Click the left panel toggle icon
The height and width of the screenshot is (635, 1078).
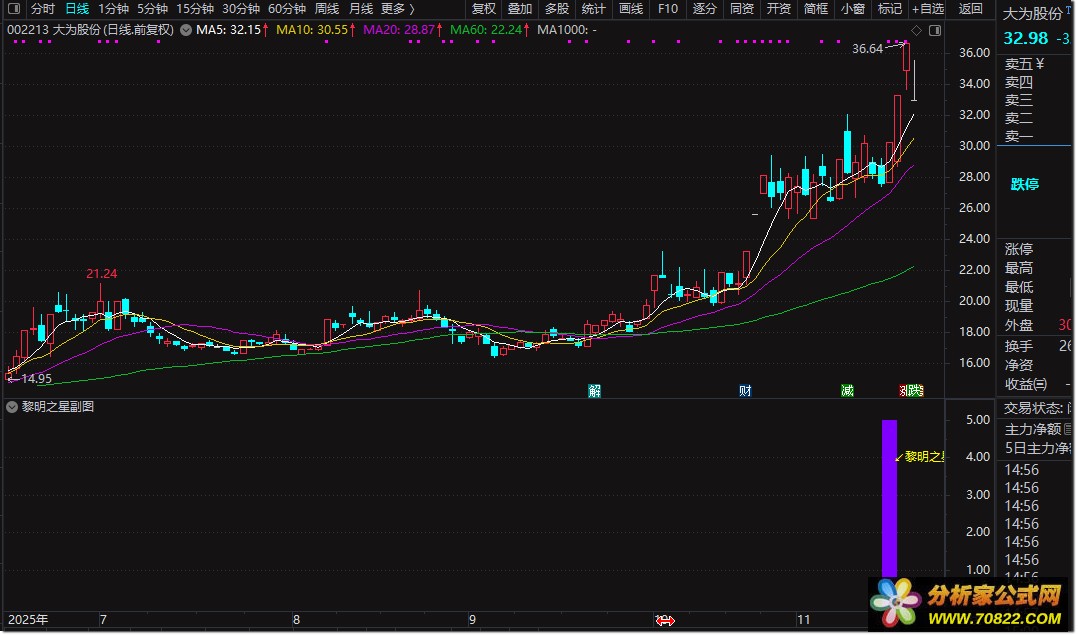[12, 9]
